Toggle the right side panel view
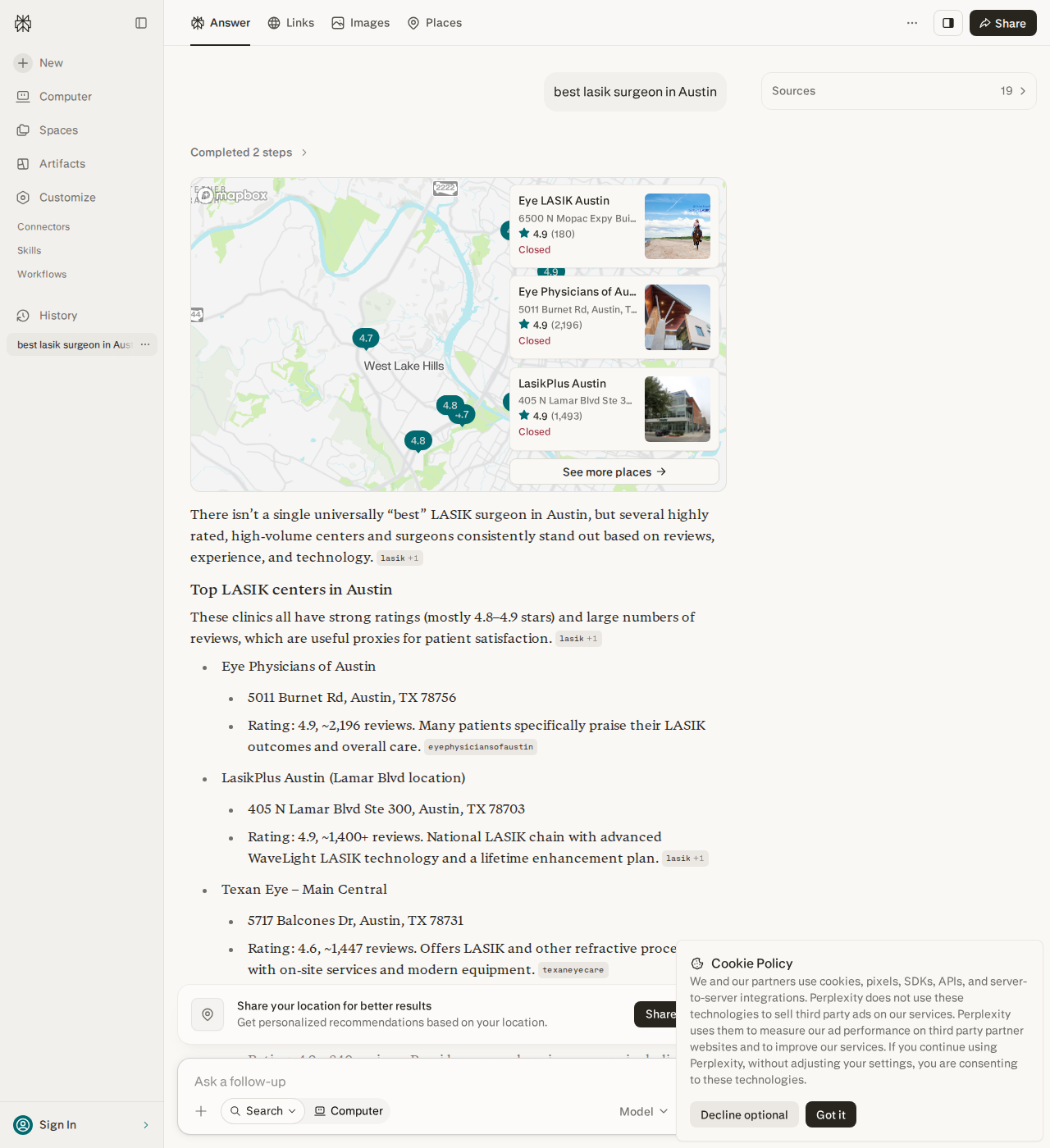 pos(948,23)
